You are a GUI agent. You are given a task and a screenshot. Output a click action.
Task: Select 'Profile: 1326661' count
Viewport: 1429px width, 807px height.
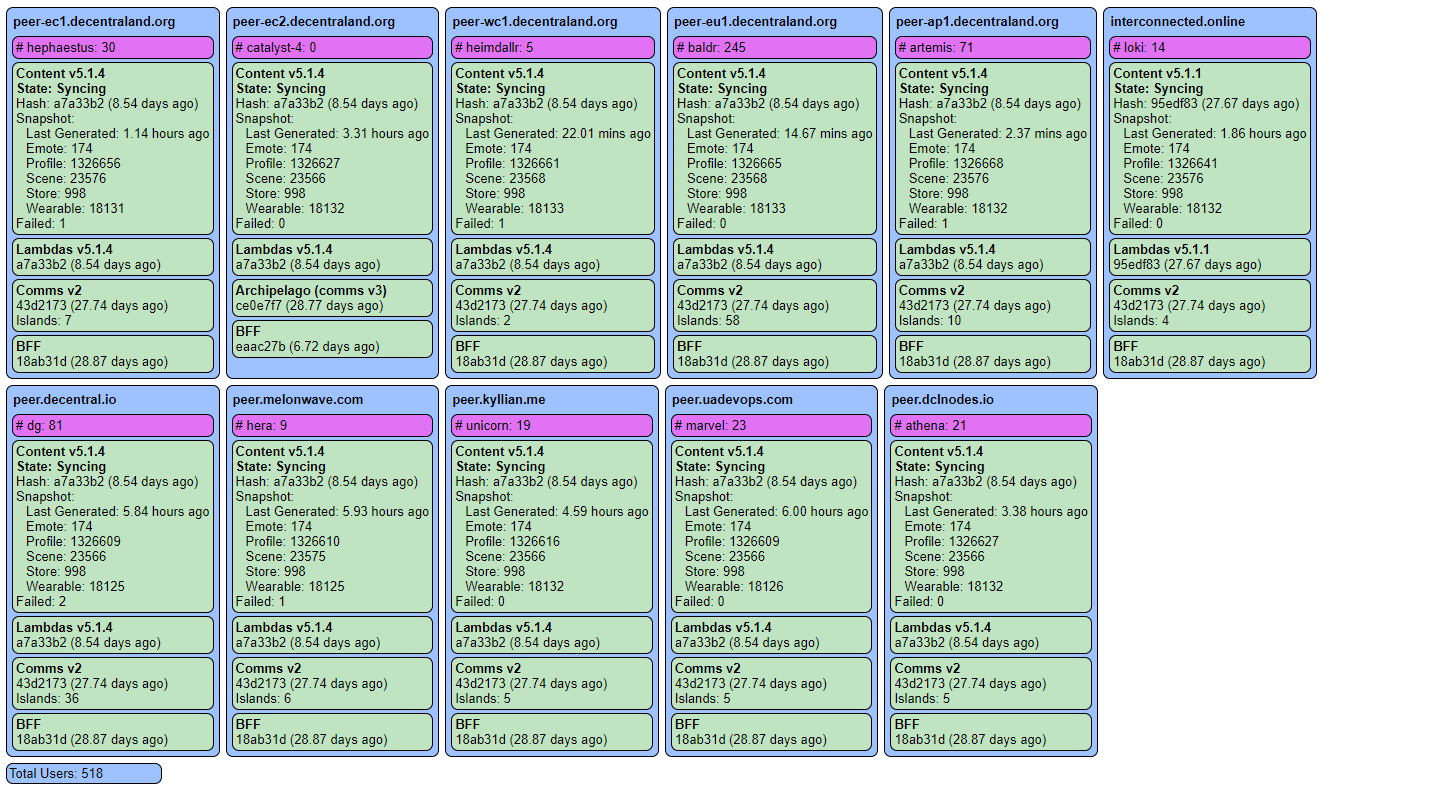513,163
